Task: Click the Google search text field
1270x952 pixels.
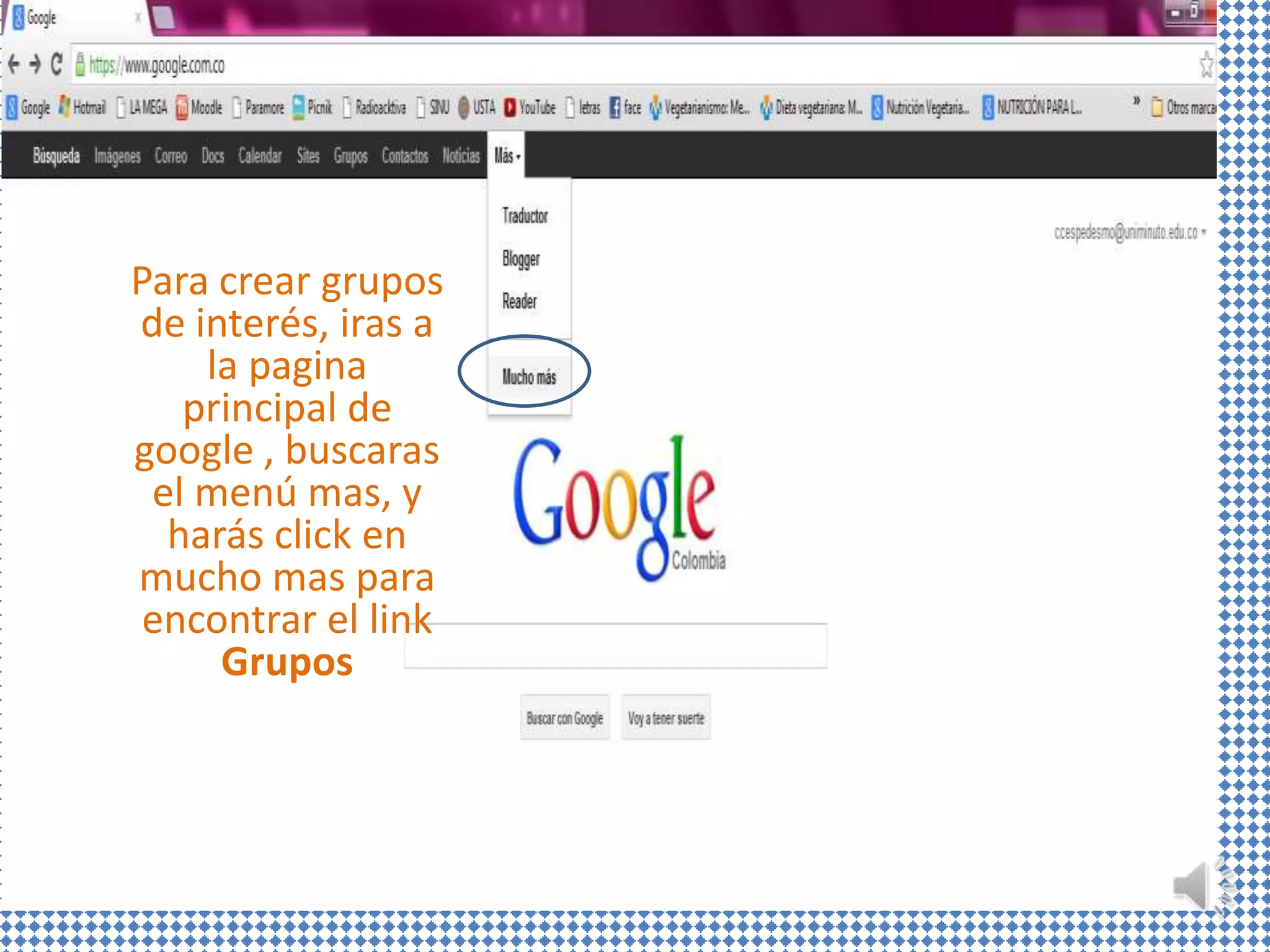Action: 615,646
